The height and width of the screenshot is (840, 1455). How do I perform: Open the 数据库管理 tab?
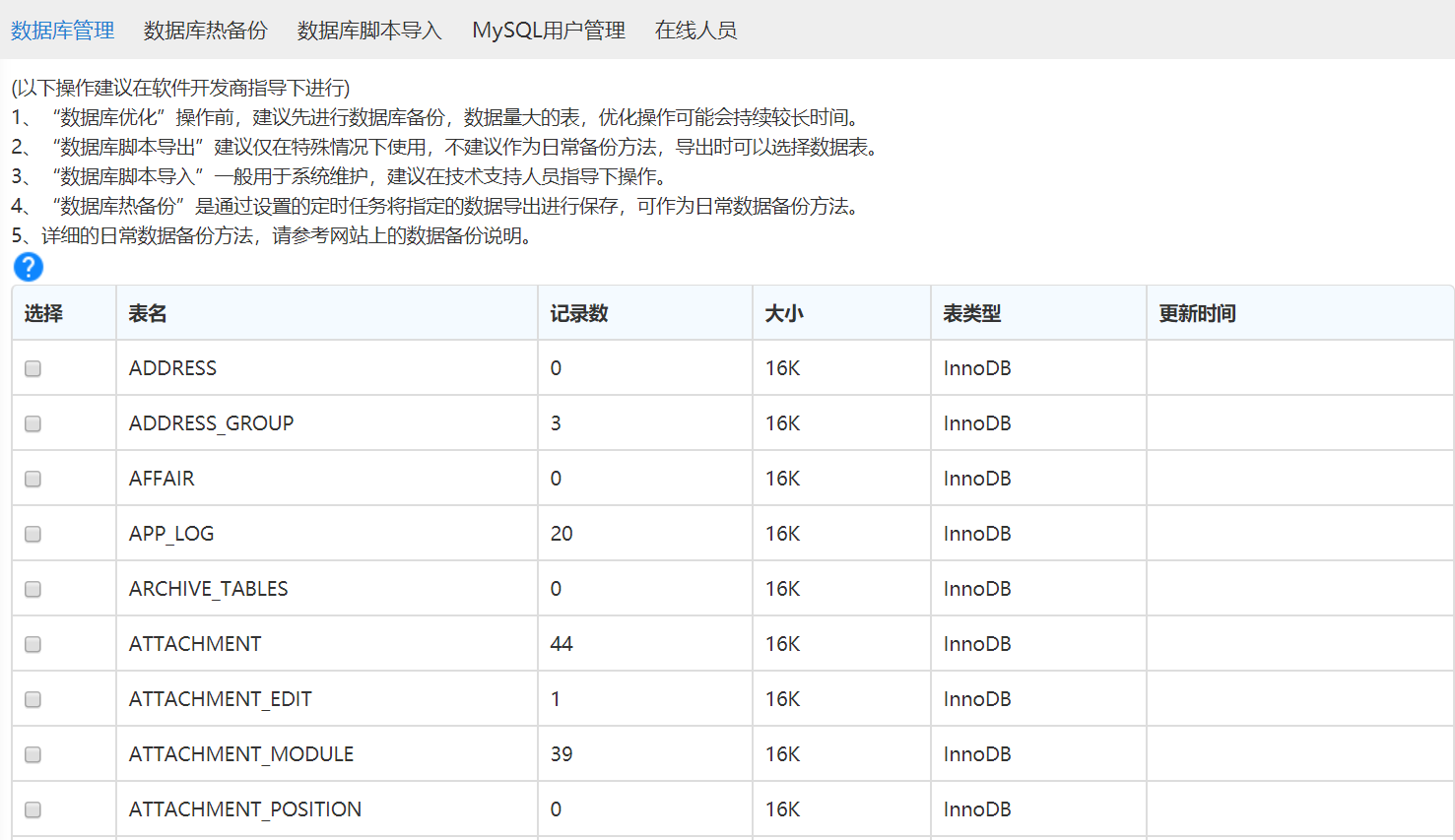pos(63,31)
